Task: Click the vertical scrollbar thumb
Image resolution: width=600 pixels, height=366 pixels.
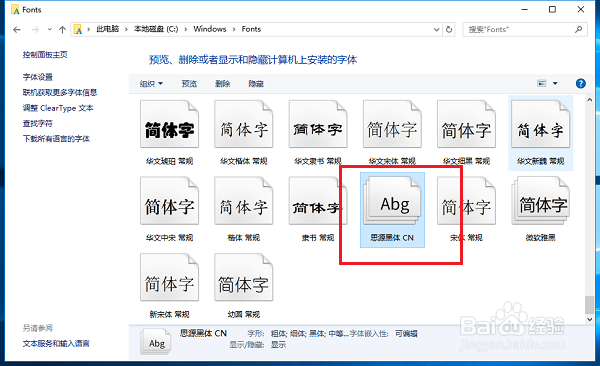Action: point(590,305)
